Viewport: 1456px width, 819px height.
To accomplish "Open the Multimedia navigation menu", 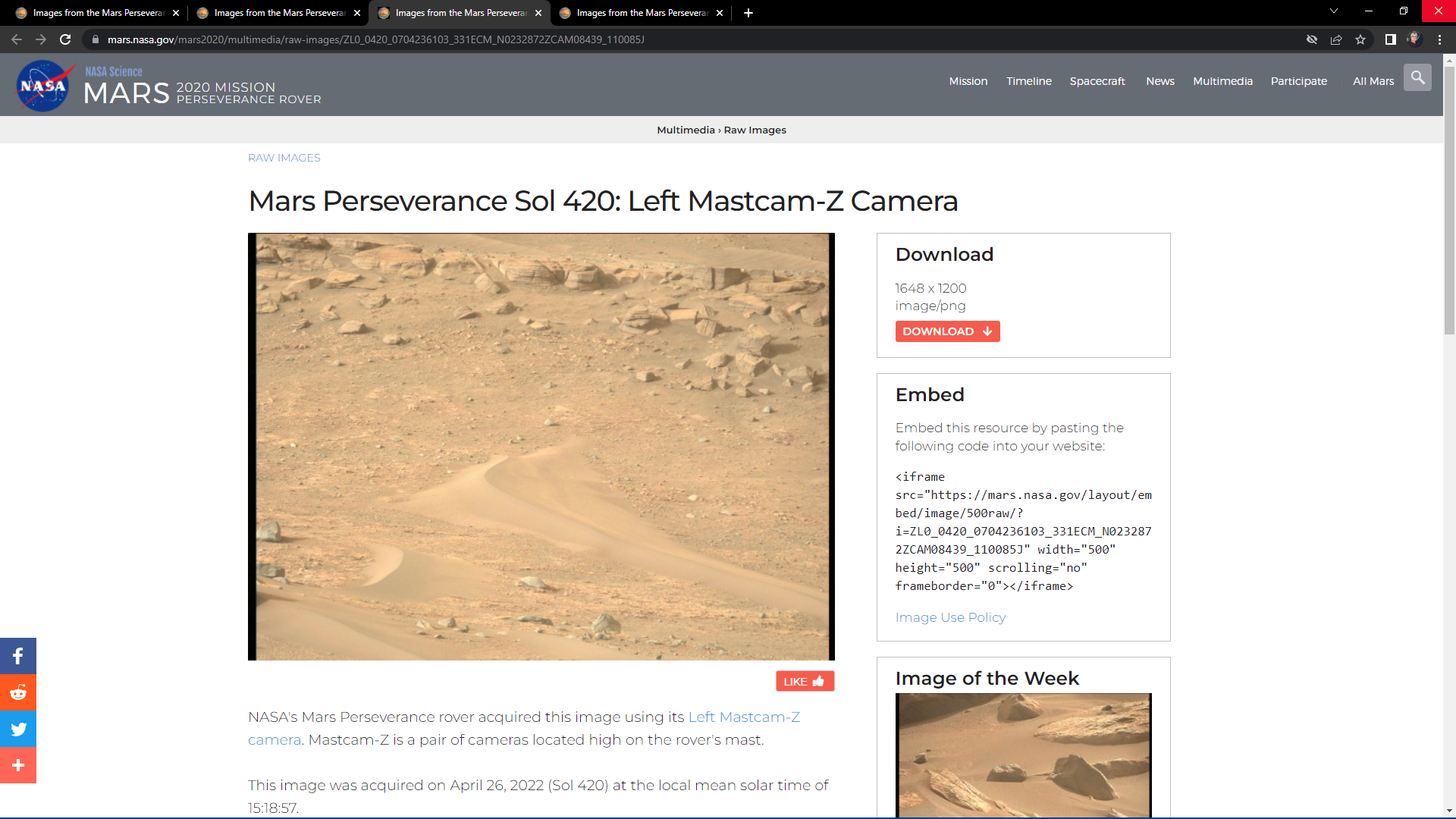I will [x=1222, y=81].
